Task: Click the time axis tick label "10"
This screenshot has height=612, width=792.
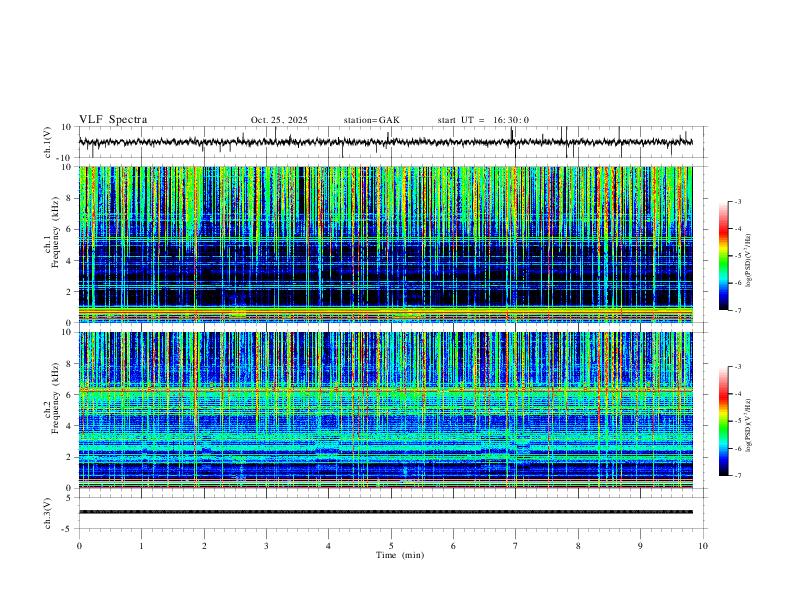Action: (703, 546)
